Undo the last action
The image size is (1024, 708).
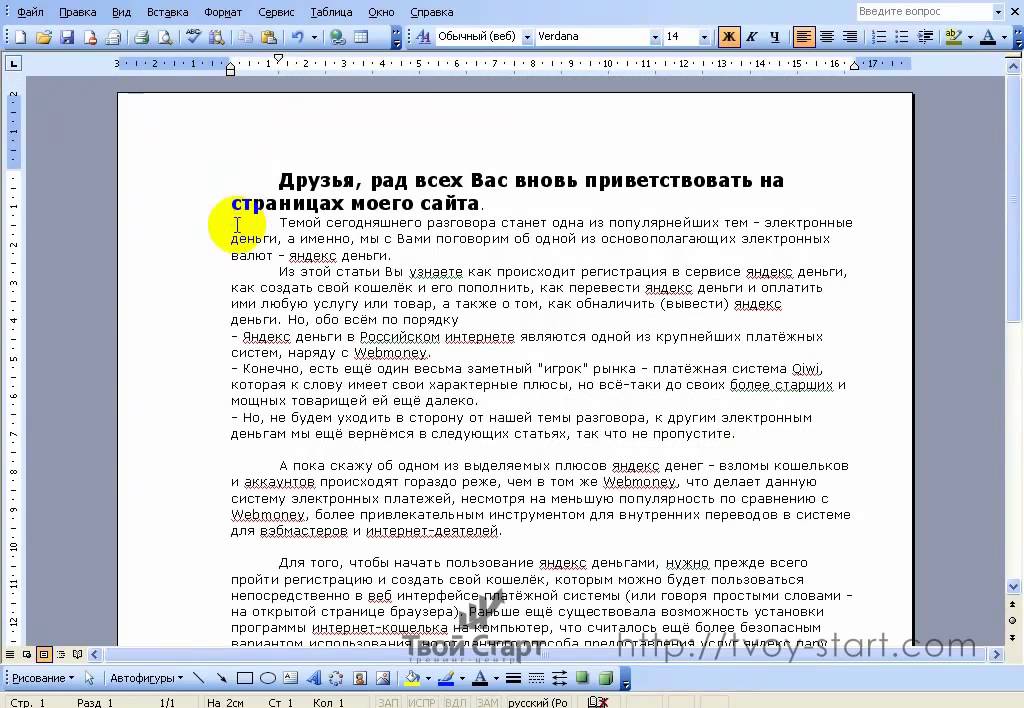[x=297, y=37]
